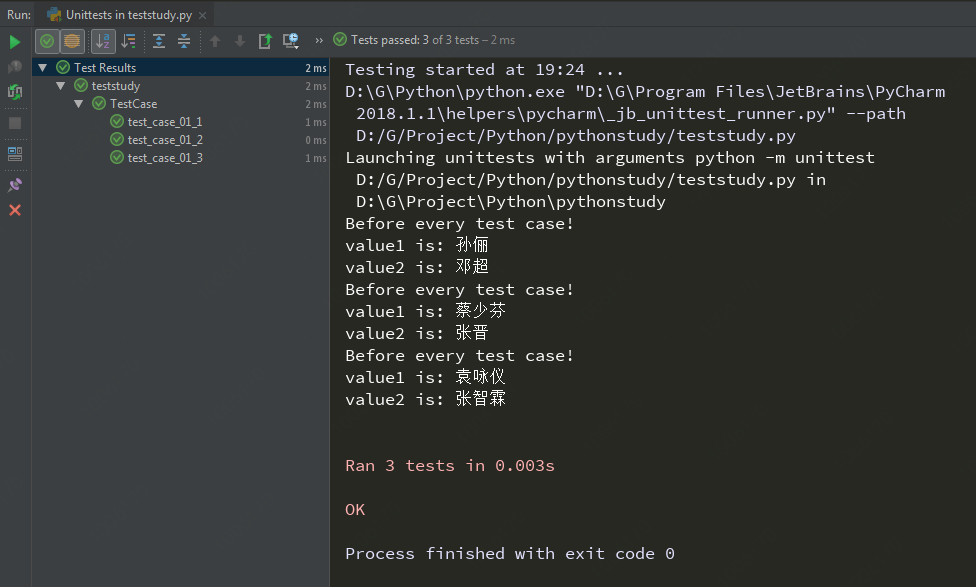This screenshot has height=587, width=976.
Task: Toggle Show Passed tests filter
Action: point(47,42)
